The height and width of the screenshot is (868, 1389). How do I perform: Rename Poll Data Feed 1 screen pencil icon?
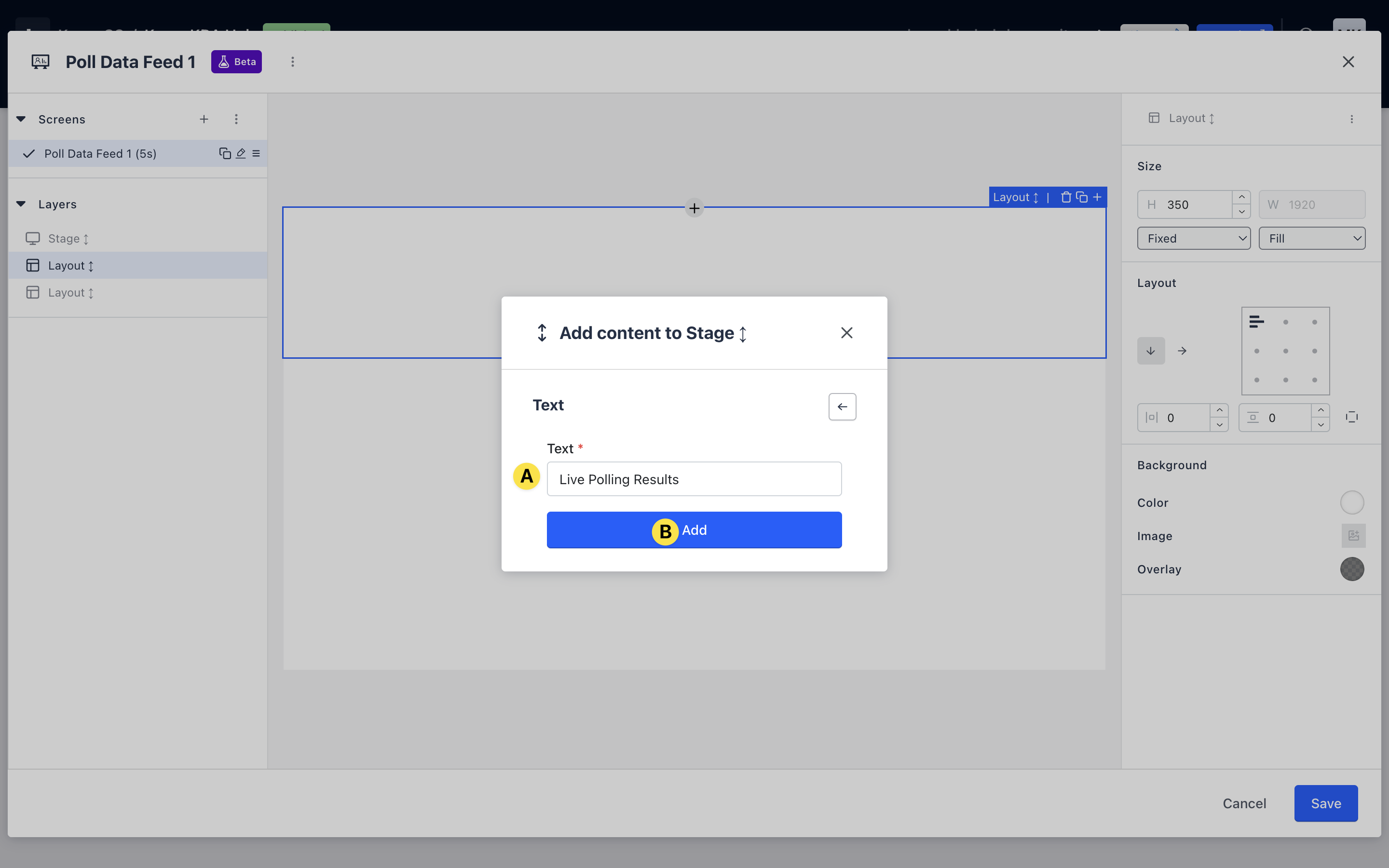(x=241, y=153)
